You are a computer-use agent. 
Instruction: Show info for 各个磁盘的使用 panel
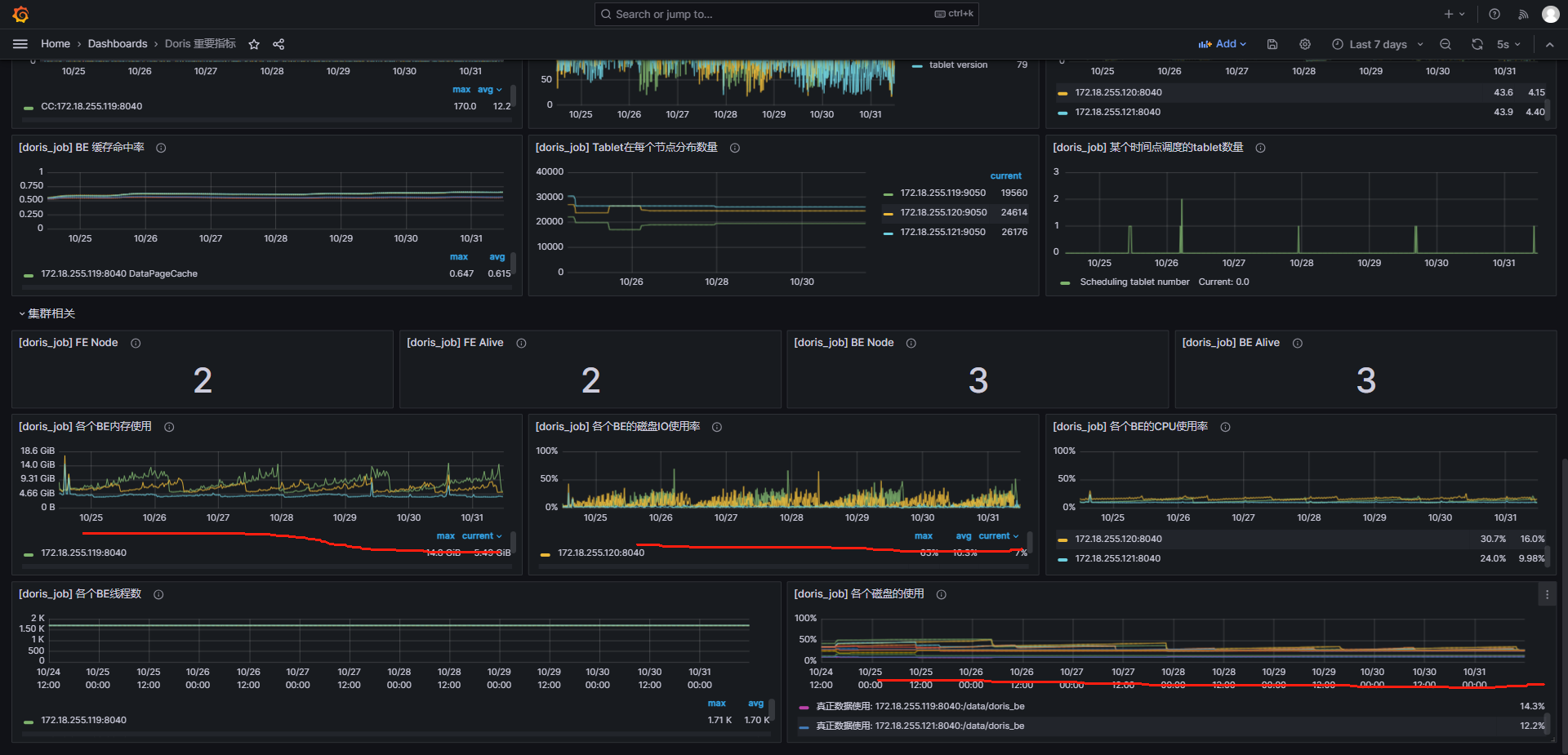coord(941,594)
